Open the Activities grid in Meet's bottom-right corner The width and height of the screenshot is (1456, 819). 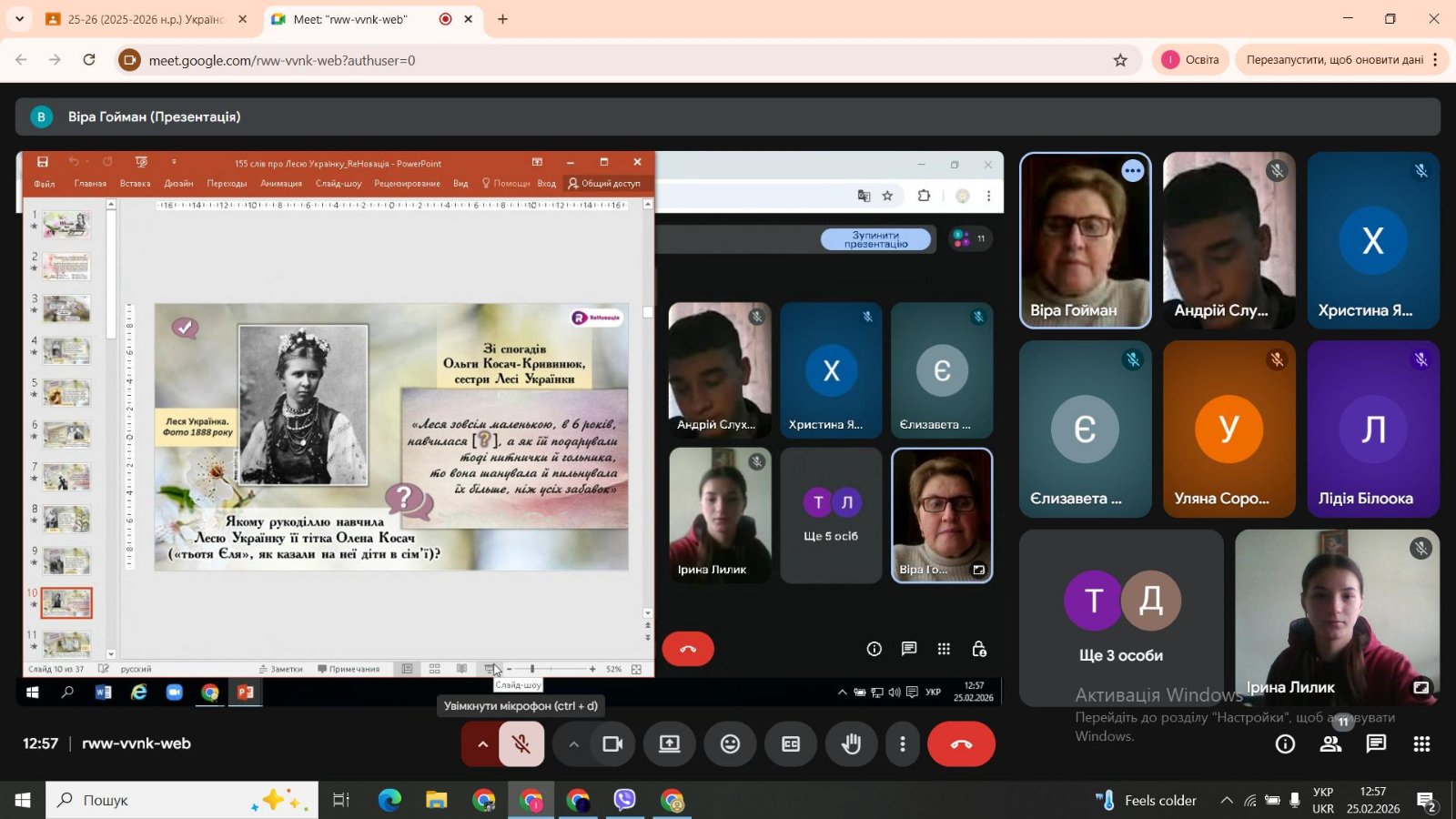pos(1421,744)
